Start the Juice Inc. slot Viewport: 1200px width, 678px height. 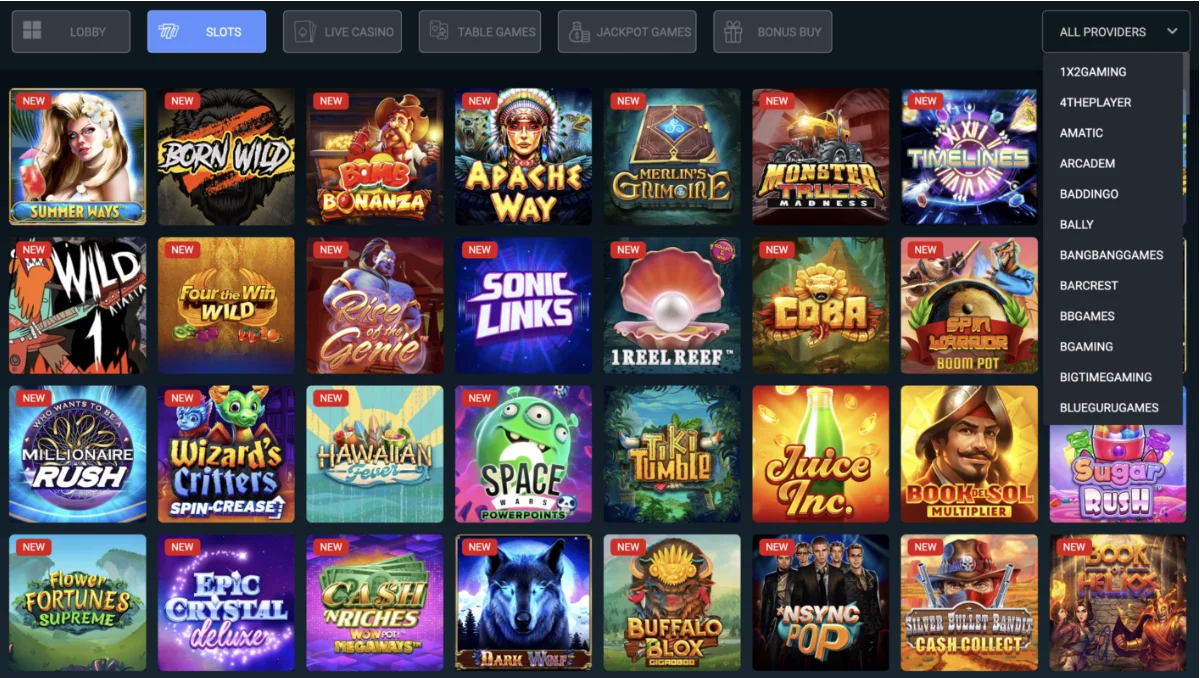point(820,454)
